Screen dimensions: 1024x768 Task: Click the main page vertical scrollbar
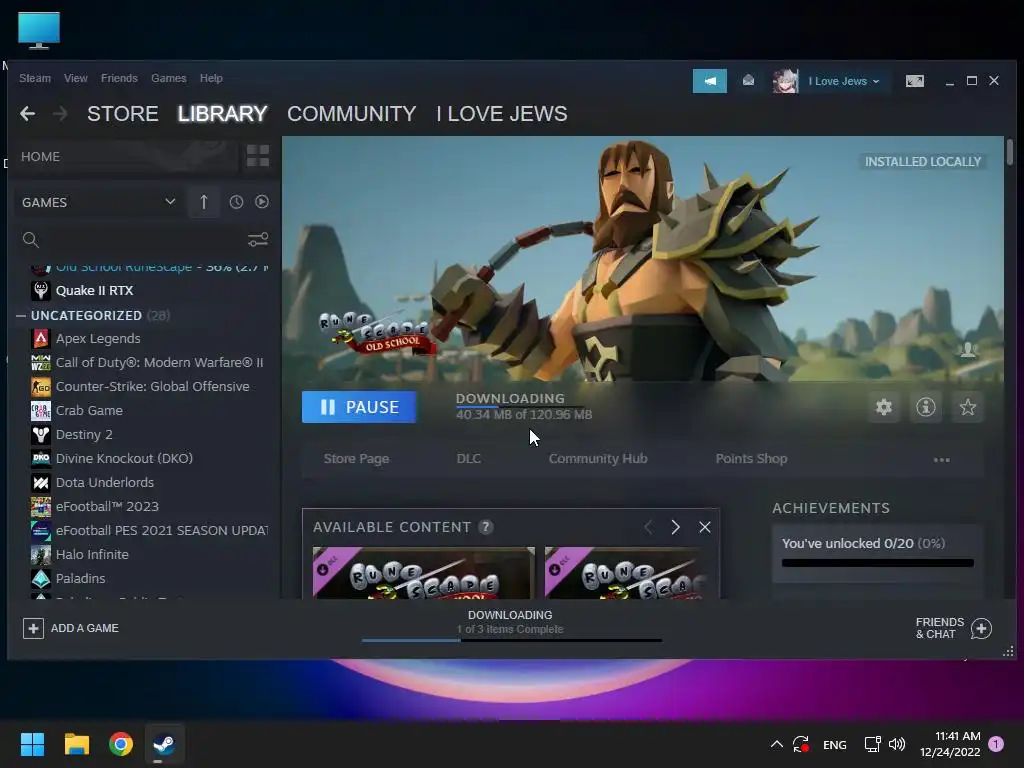click(1010, 152)
